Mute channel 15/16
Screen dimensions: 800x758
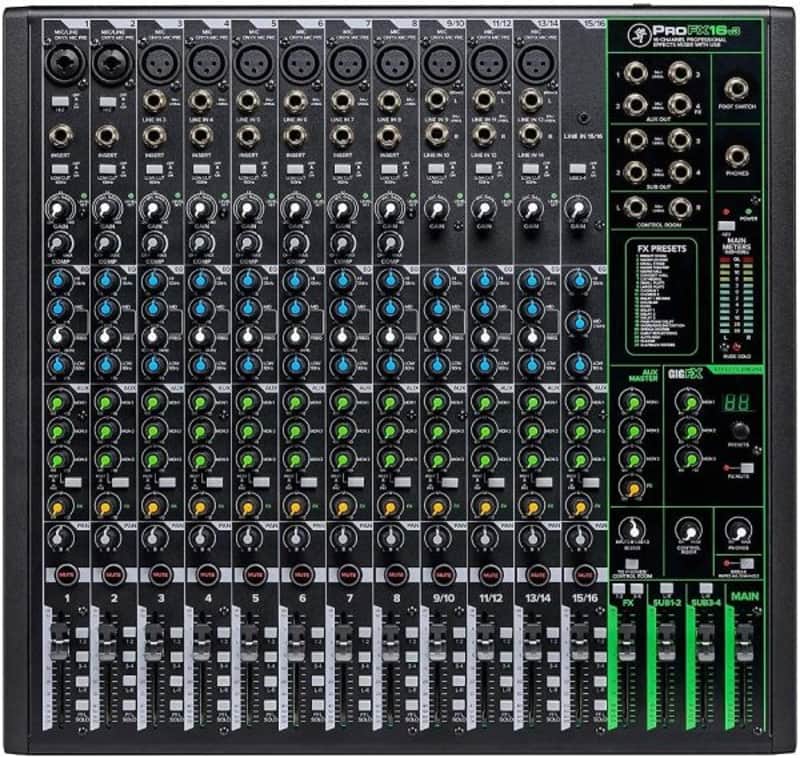pos(584,575)
